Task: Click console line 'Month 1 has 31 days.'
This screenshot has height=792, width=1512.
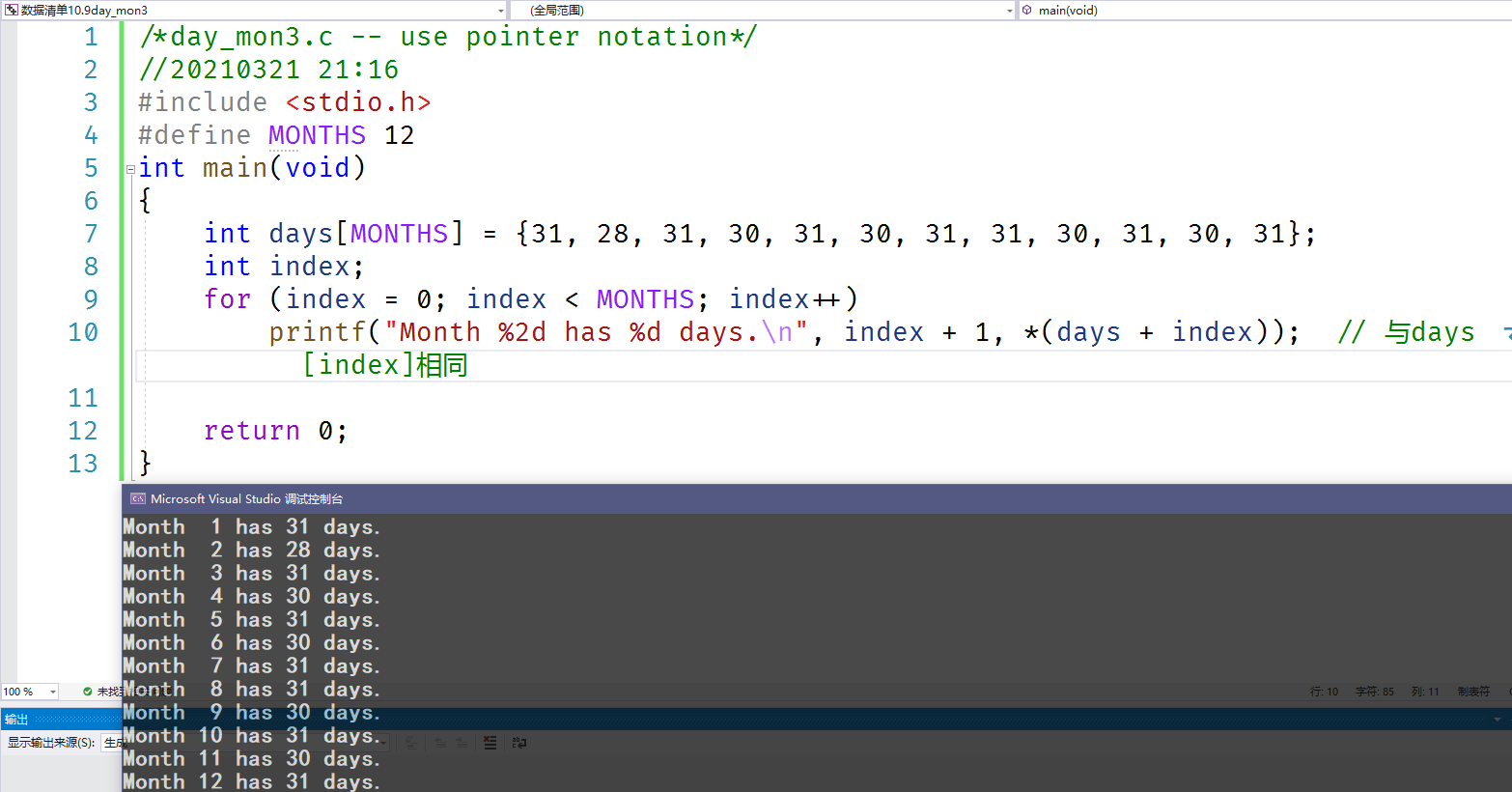Action: tap(252, 527)
